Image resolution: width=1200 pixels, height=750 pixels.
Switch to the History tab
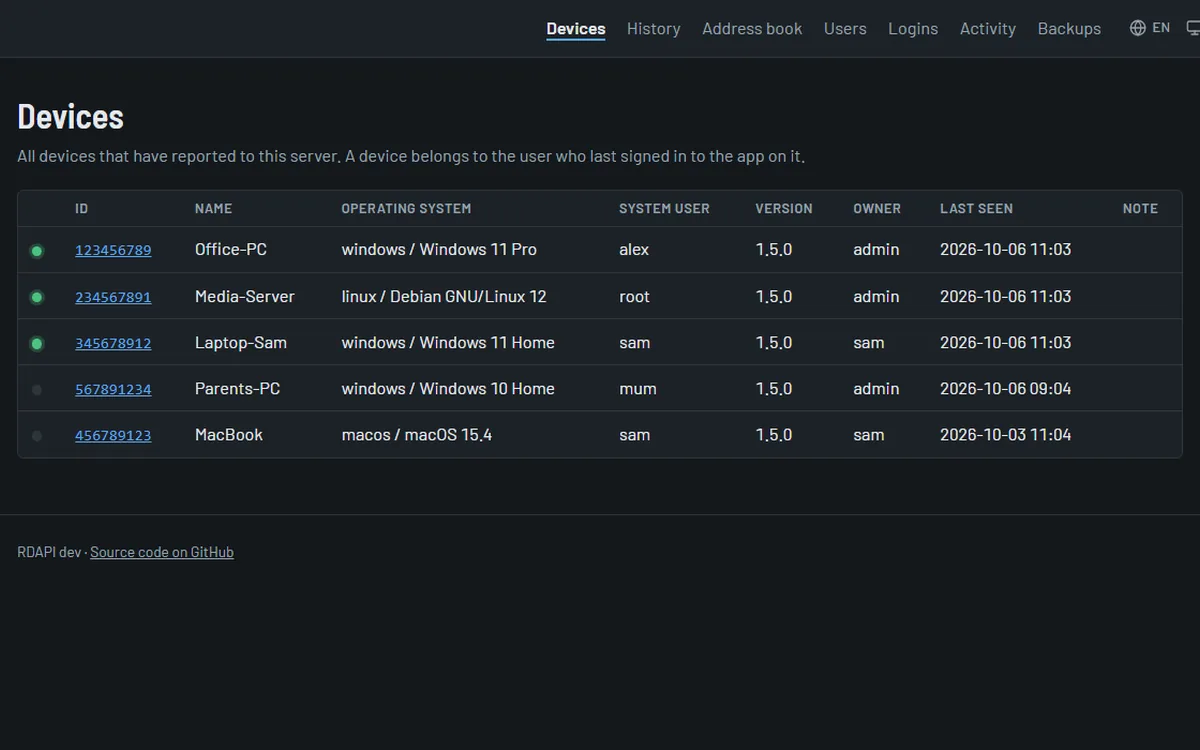pyautogui.click(x=654, y=29)
